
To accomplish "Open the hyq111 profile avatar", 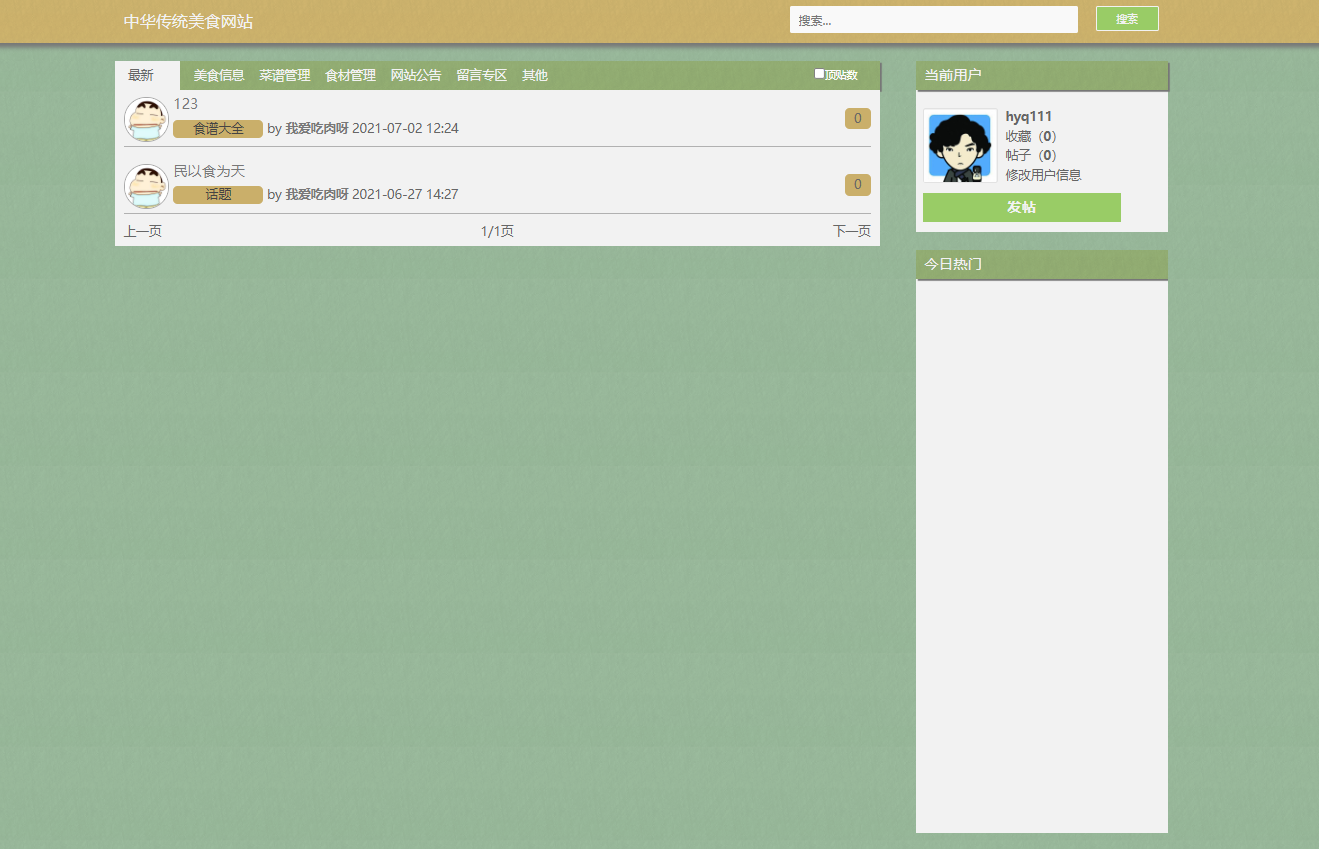I will (960, 146).
